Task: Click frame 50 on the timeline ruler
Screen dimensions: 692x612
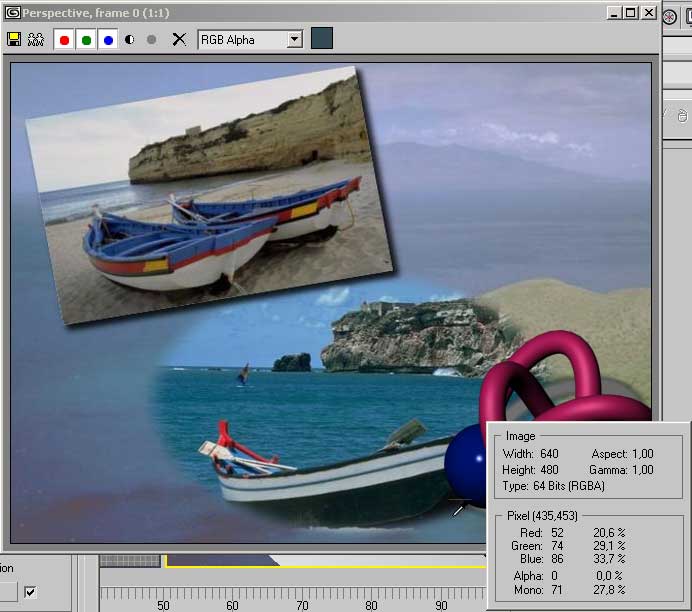Action: pyautogui.click(x=162, y=604)
